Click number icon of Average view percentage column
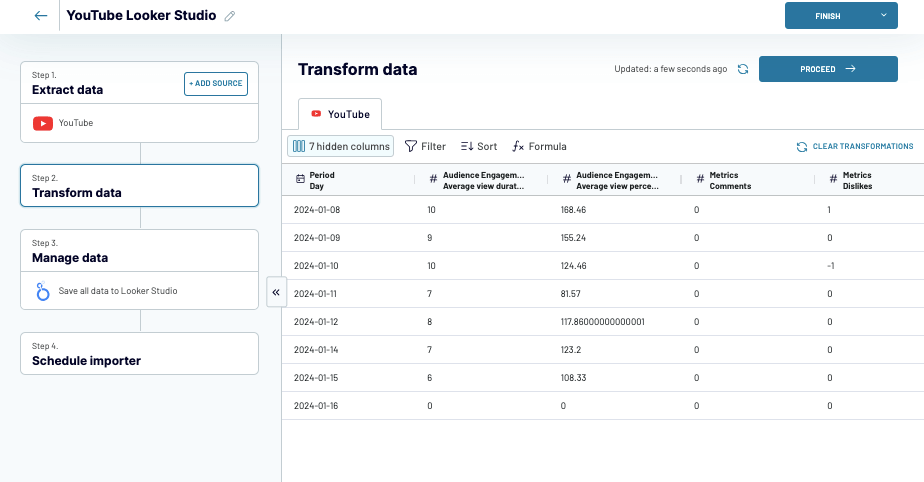This screenshot has height=482, width=924. pyautogui.click(x=566, y=179)
